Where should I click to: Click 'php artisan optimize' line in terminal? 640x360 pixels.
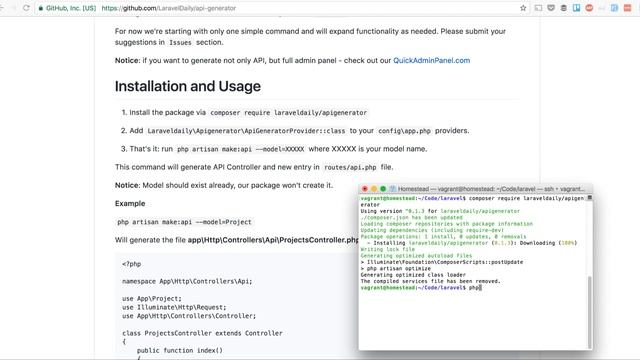396,269
